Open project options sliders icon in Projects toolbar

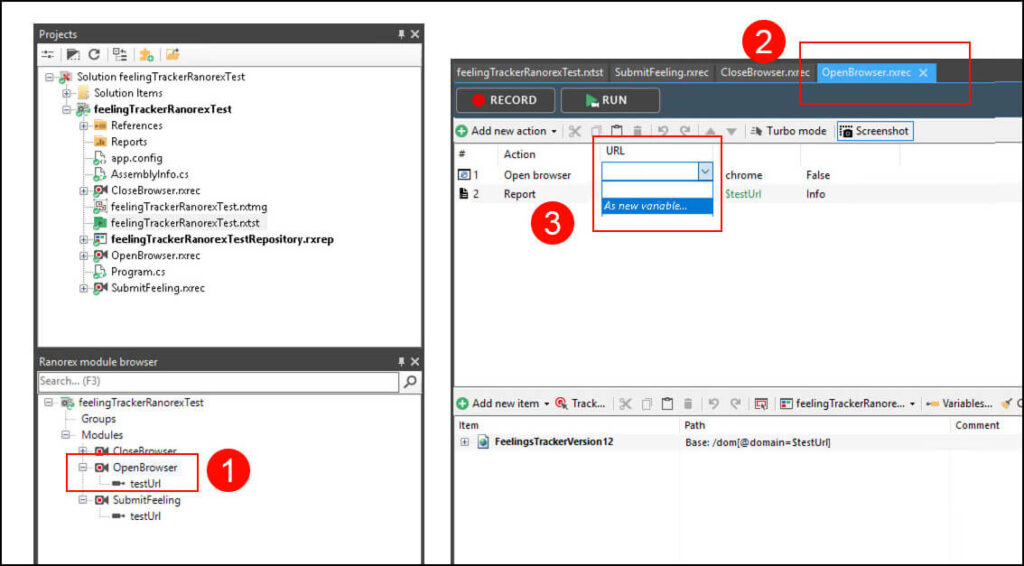pyautogui.click(x=48, y=55)
